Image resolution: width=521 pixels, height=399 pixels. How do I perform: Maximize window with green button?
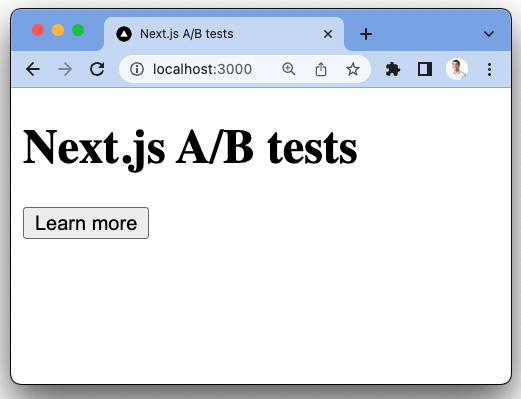(x=78, y=30)
